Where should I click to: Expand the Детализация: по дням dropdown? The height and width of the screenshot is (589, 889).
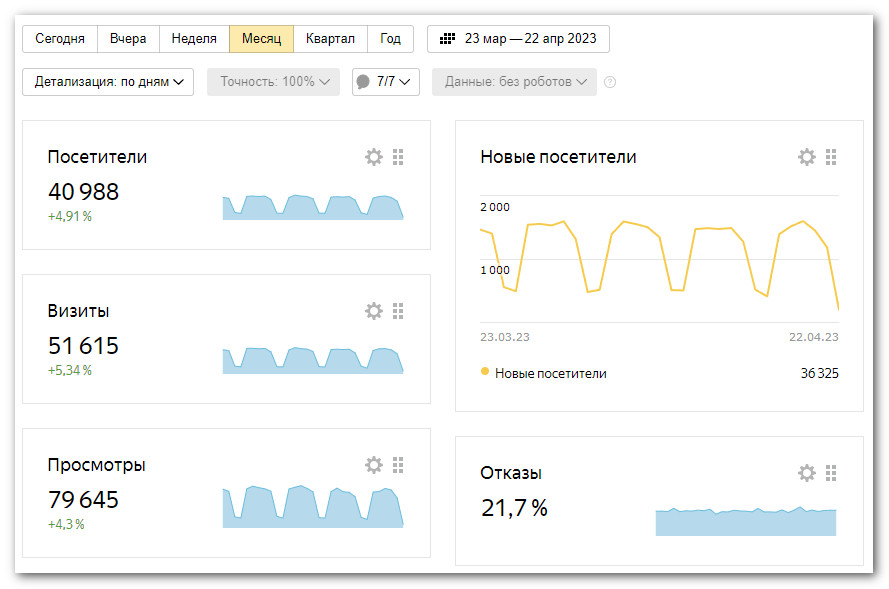[108, 82]
